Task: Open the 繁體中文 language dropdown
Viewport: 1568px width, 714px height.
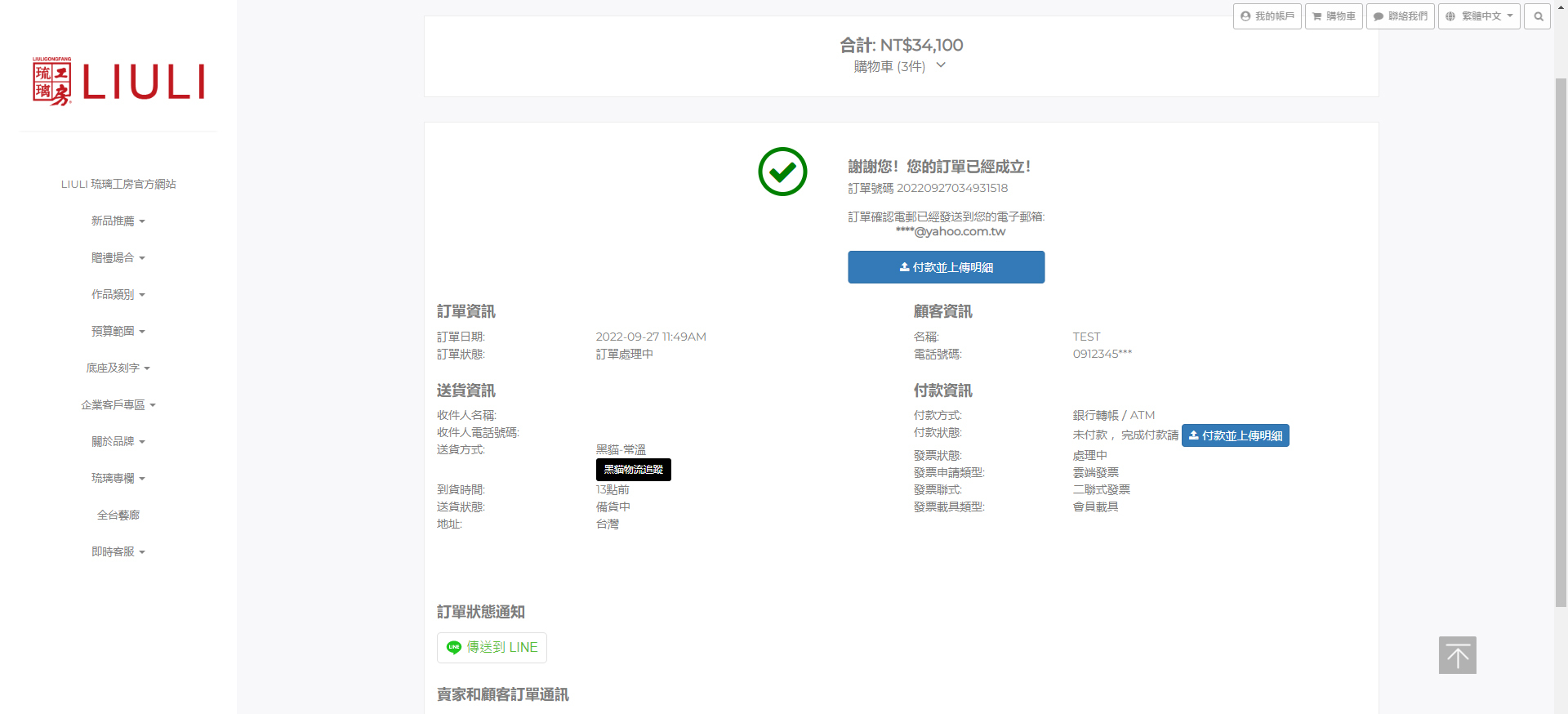Action: pos(1479,16)
